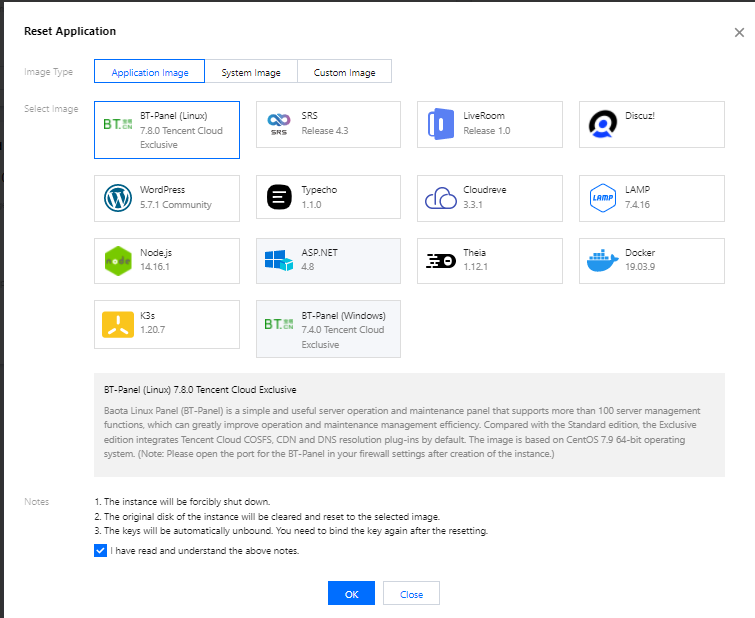Select the "SRS" image title text
Viewport: 755px width, 618px height.
[310, 116]
